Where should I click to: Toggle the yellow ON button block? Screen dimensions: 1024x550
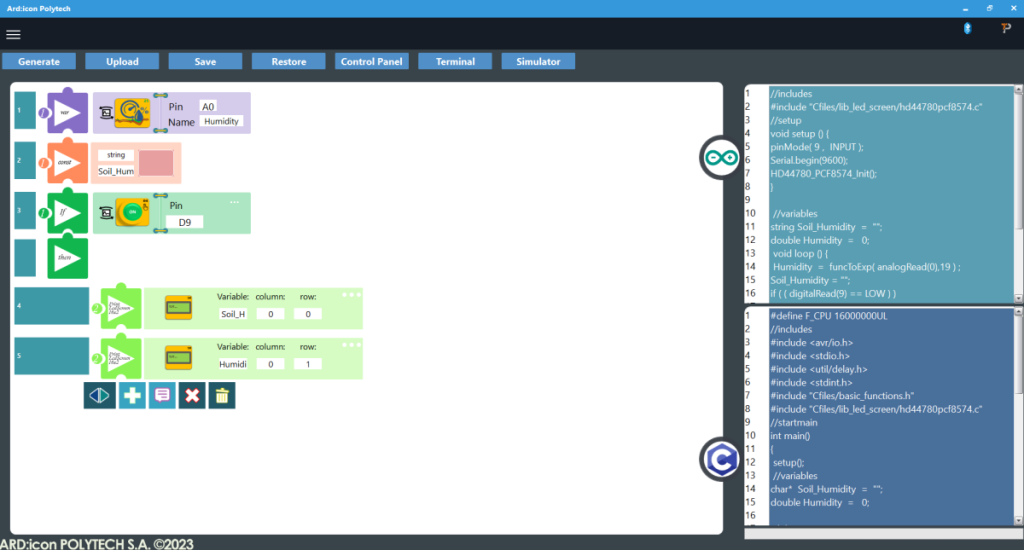[131, 213]
